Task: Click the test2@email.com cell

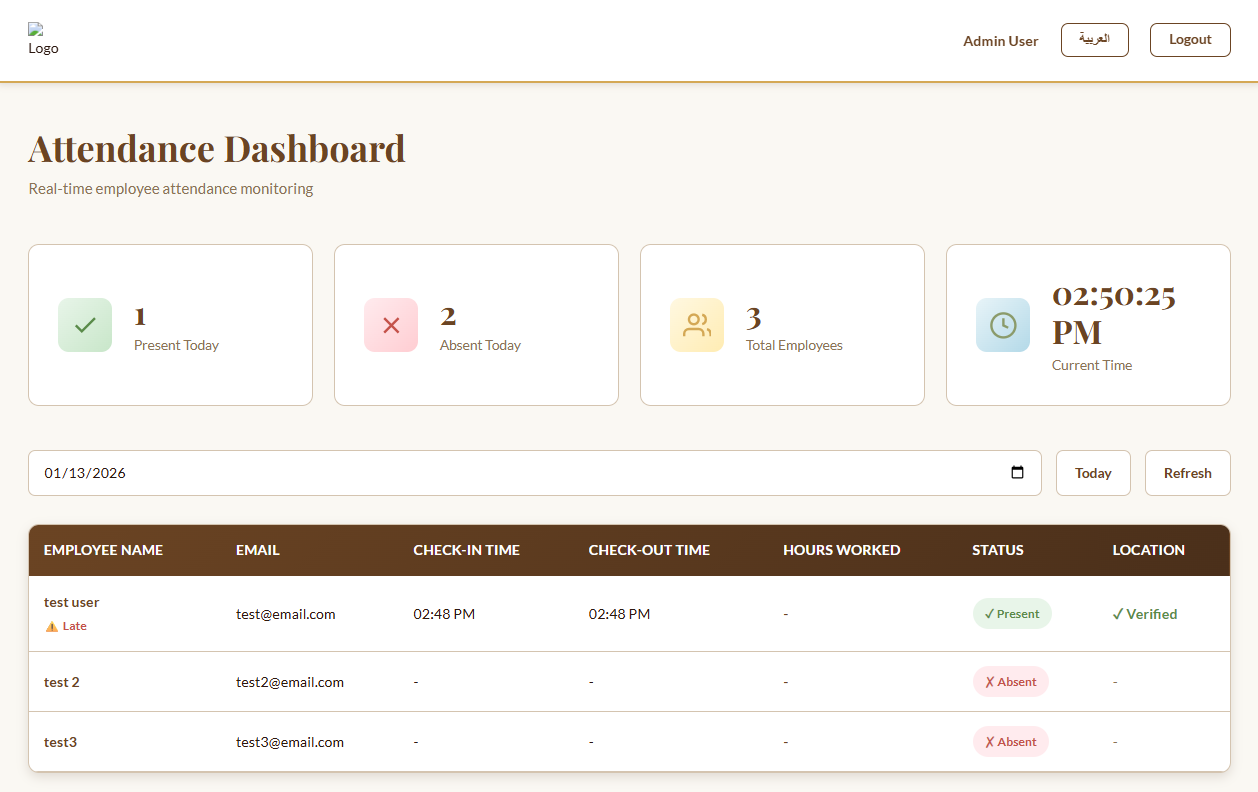Action: tap(290, 682)
